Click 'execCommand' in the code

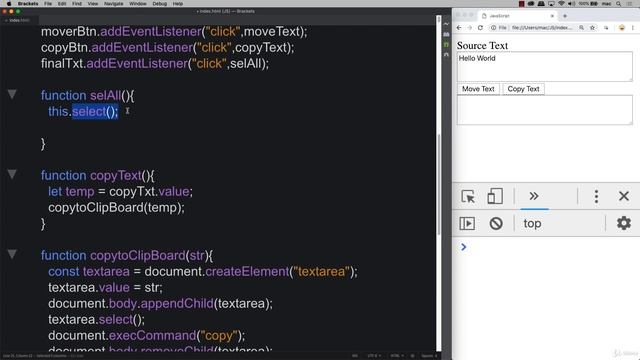[x=153, y=336]
